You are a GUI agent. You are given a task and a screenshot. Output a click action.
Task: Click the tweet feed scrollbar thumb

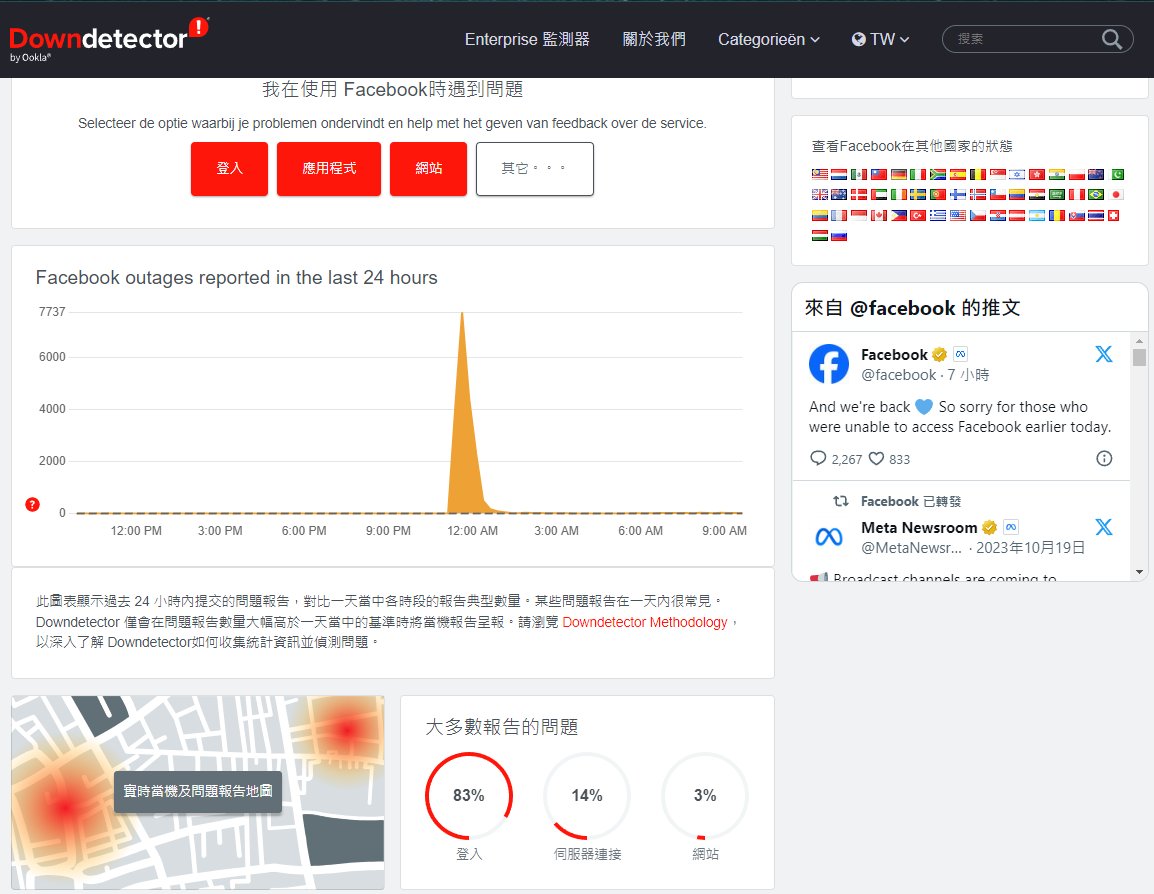(x=1139, y=357)
